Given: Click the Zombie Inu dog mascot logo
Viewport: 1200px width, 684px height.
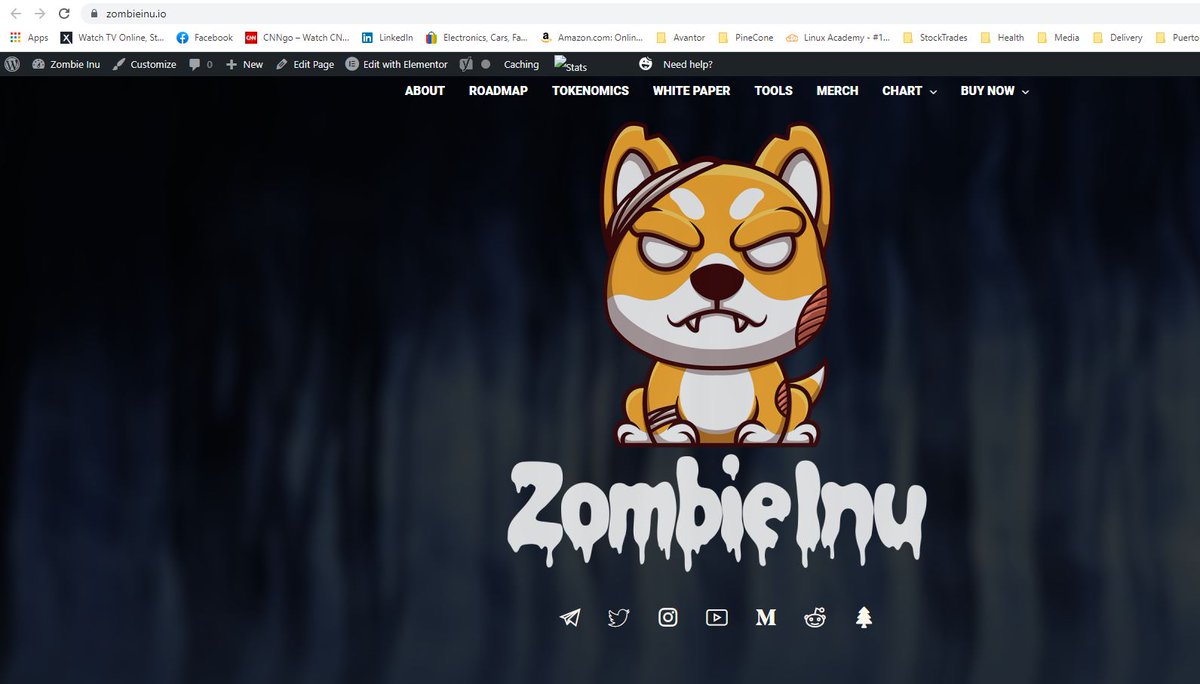Looking at the screenshot, I should [716, 285].
